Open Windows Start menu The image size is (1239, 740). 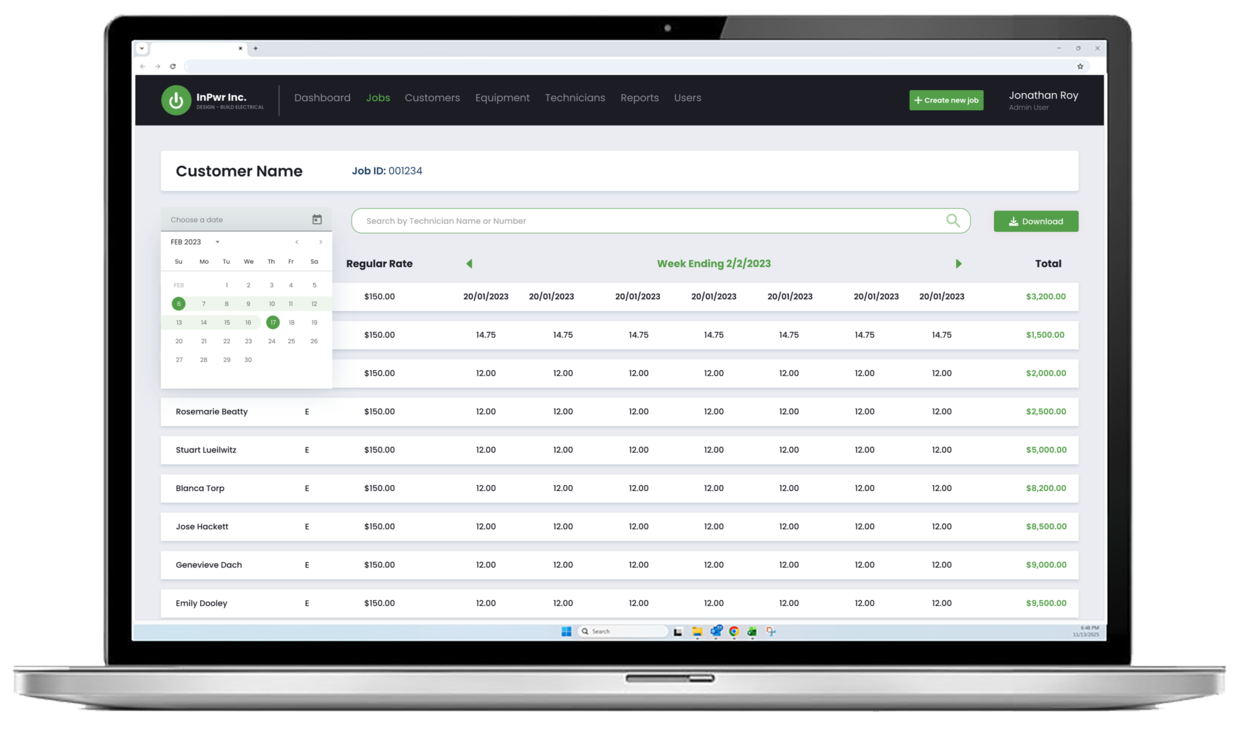click(x=566, y=632)
